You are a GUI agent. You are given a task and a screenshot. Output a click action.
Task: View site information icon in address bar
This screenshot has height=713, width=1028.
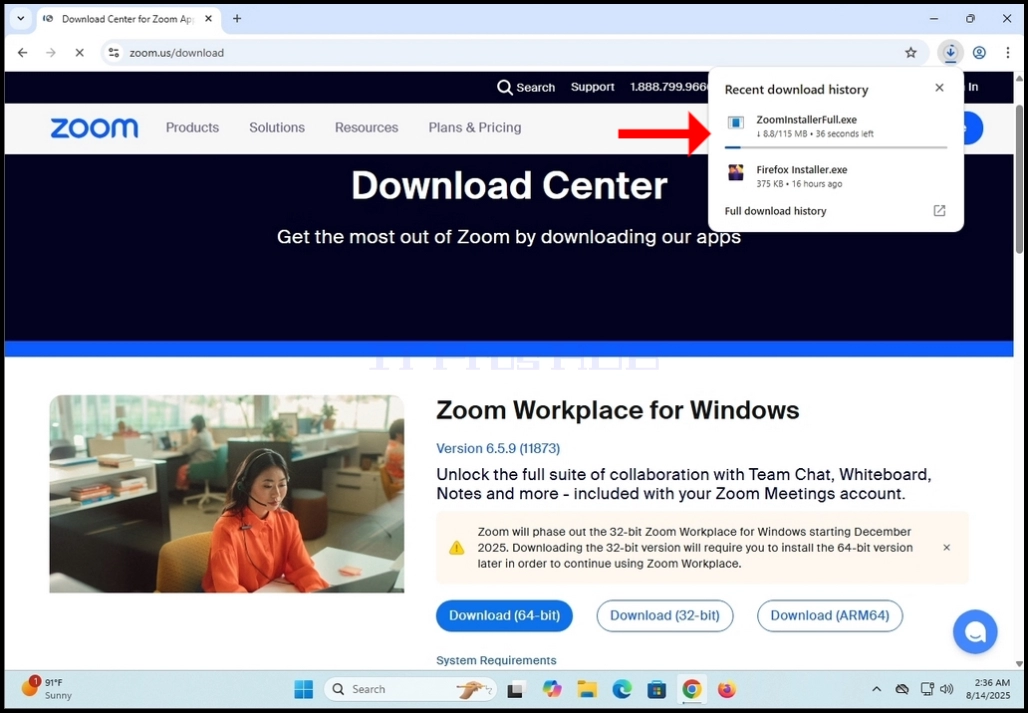(113, 52)
